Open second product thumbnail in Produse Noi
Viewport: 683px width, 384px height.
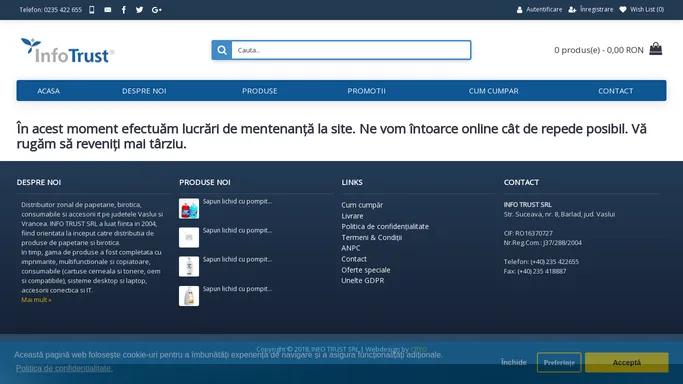click(x=189, y=237)
